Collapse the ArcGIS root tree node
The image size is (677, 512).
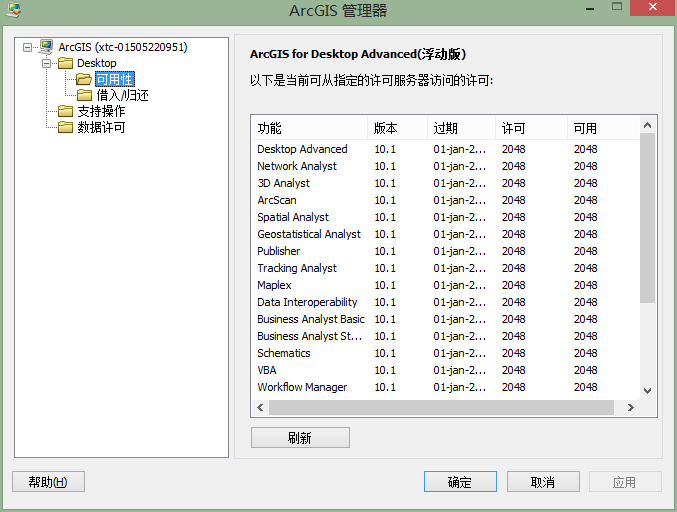coord(28,47)
